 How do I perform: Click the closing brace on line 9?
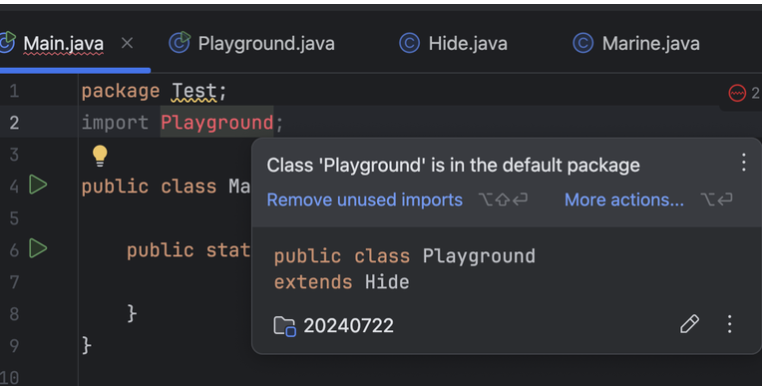pos(87,346)
